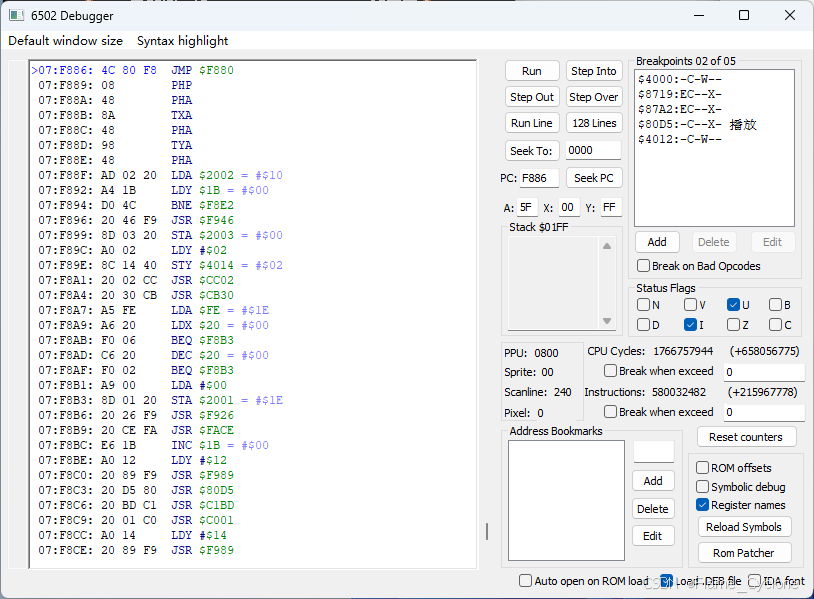Focus the X register field showing 00
814x599 pixels.
click(x=568, y=208)
